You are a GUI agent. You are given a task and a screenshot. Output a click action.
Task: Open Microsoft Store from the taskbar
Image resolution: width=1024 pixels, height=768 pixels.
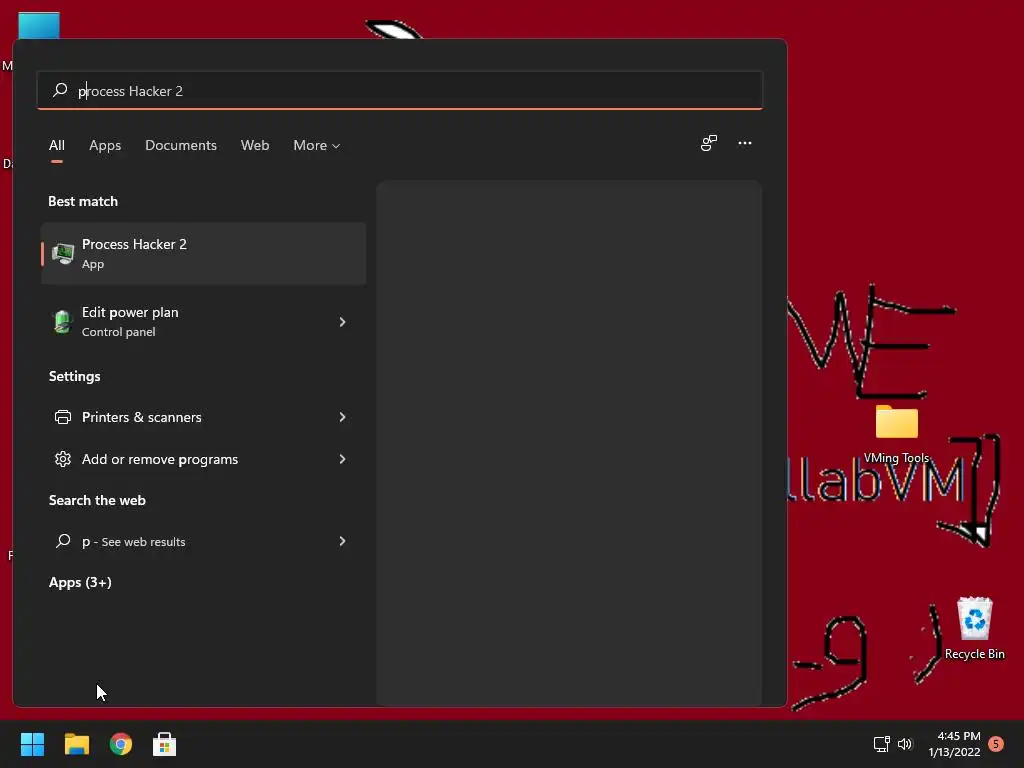164,744
